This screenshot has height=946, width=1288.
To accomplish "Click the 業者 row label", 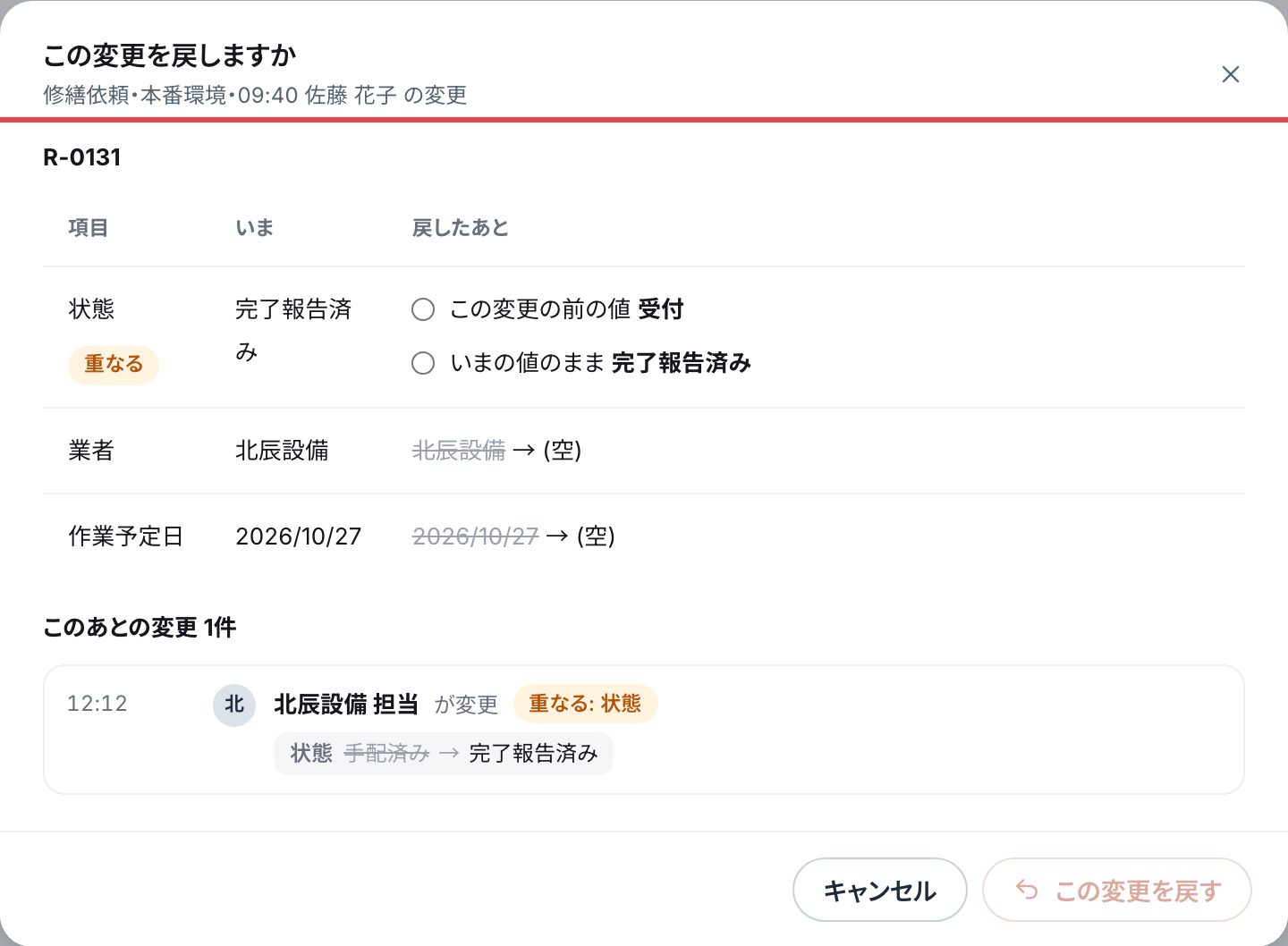I will tap(91, 451).
